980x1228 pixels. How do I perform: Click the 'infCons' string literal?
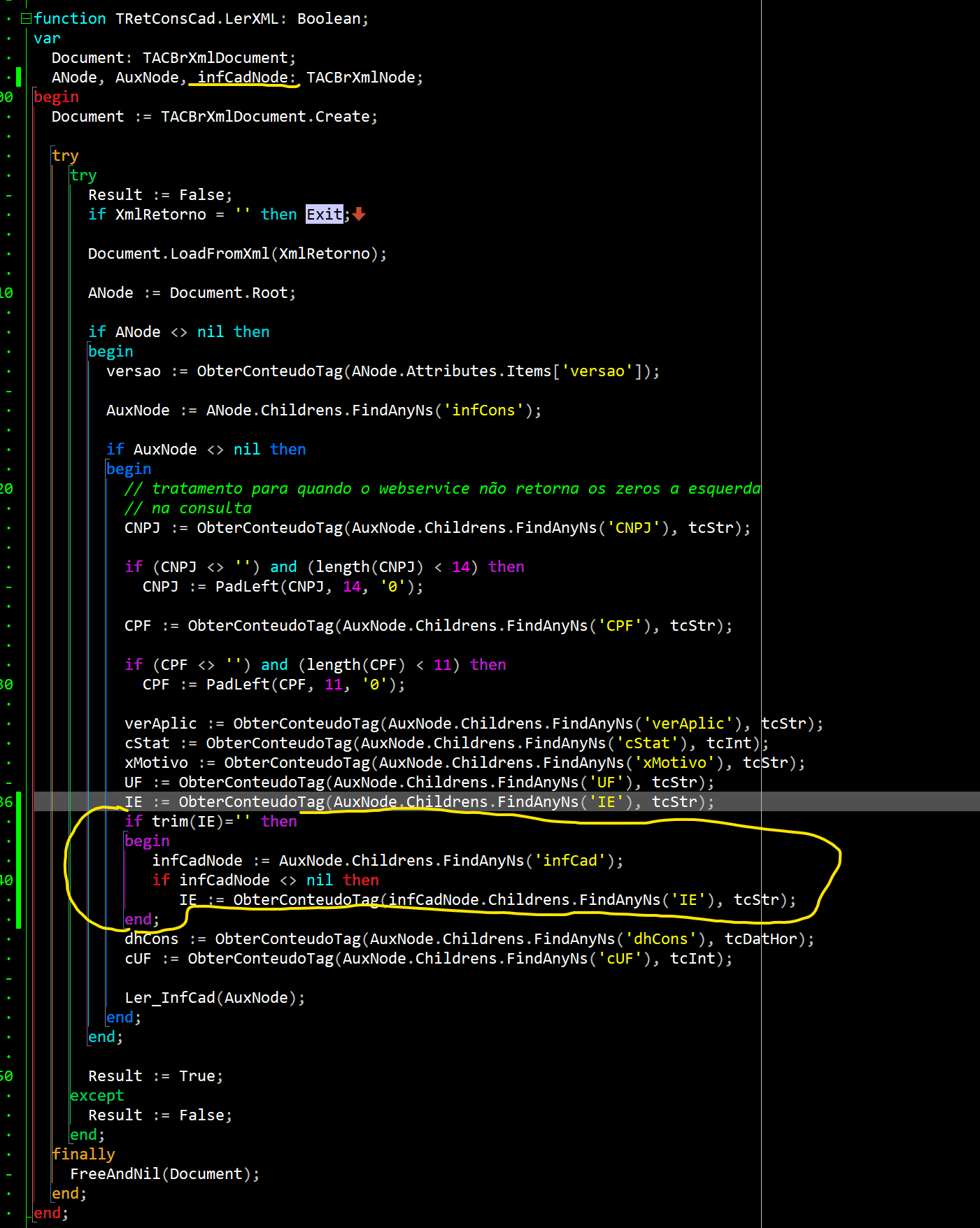[x=483, y=410]
